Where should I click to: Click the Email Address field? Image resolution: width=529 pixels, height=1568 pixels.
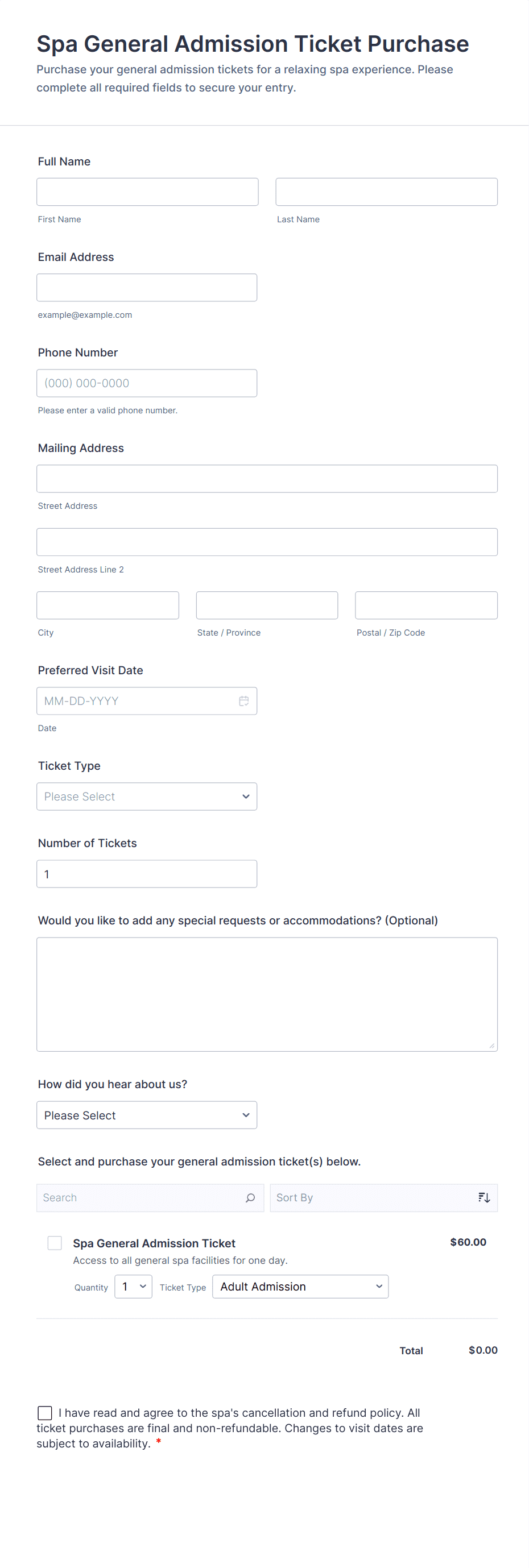point(147,287)
